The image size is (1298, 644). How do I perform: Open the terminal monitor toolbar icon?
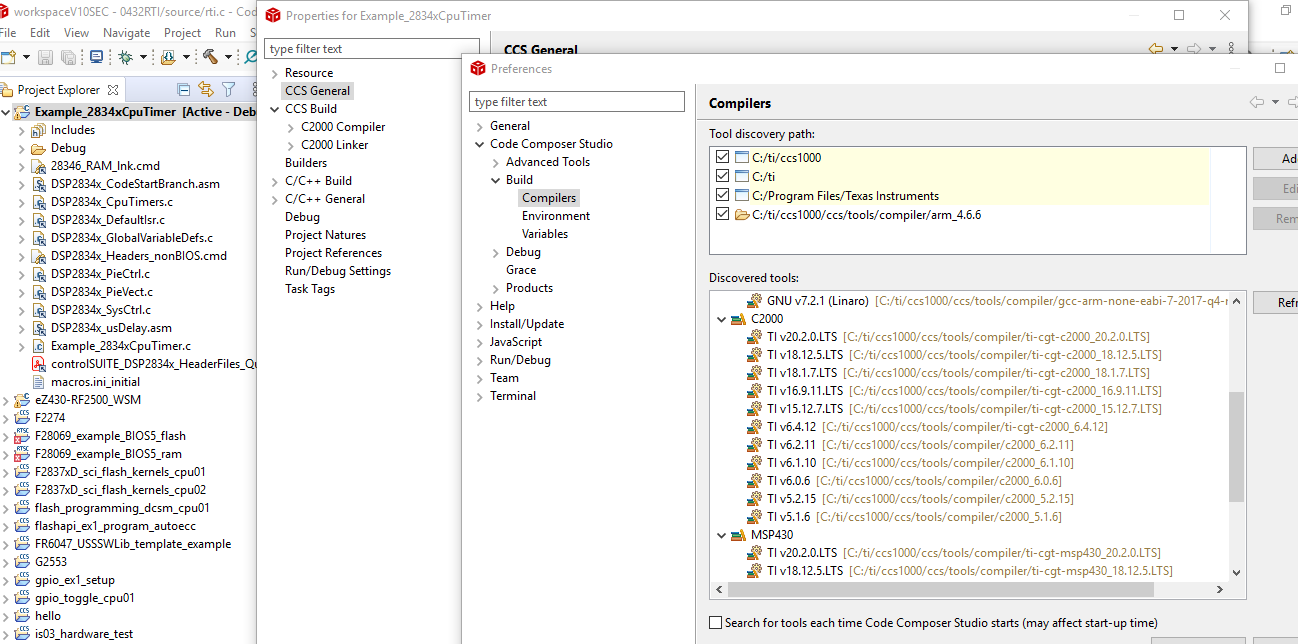click(x=96, y=57)
